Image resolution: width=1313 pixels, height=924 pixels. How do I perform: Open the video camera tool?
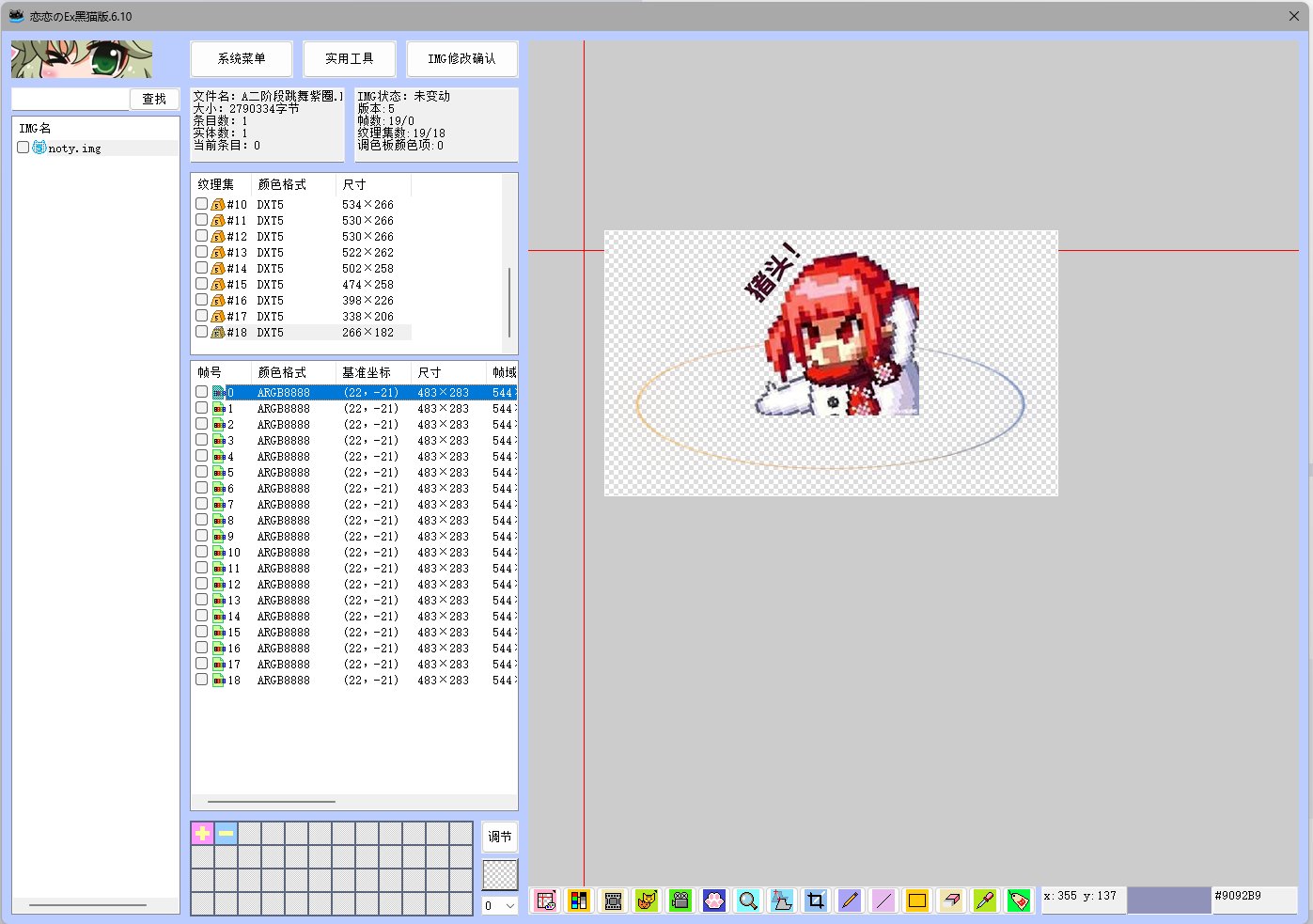click(x=680, y=901)
